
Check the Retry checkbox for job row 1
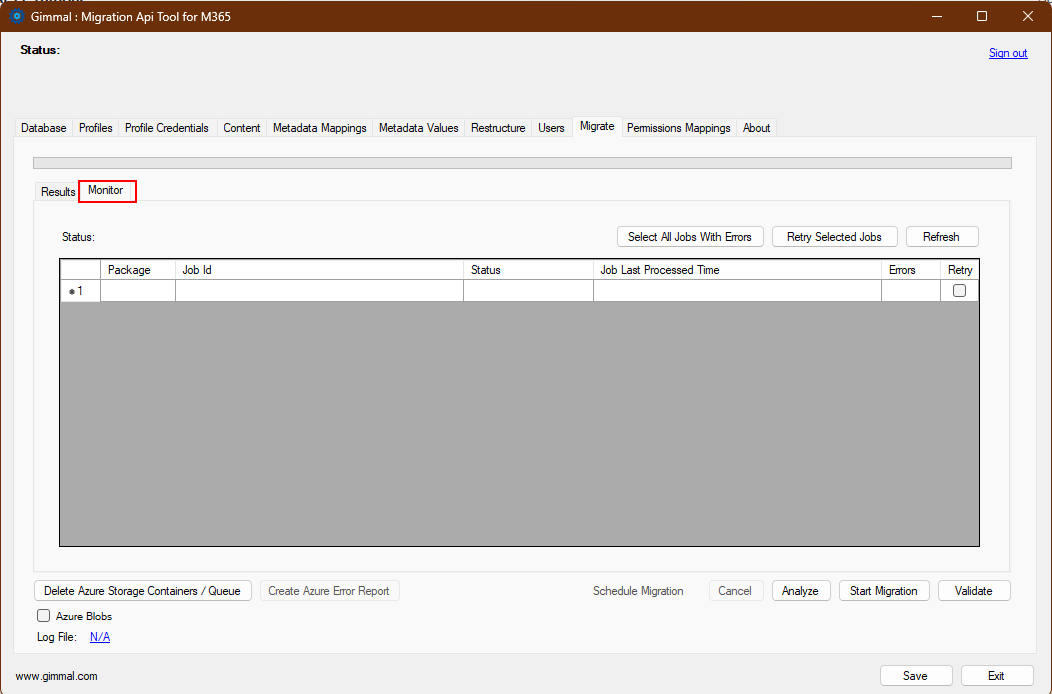958,290
